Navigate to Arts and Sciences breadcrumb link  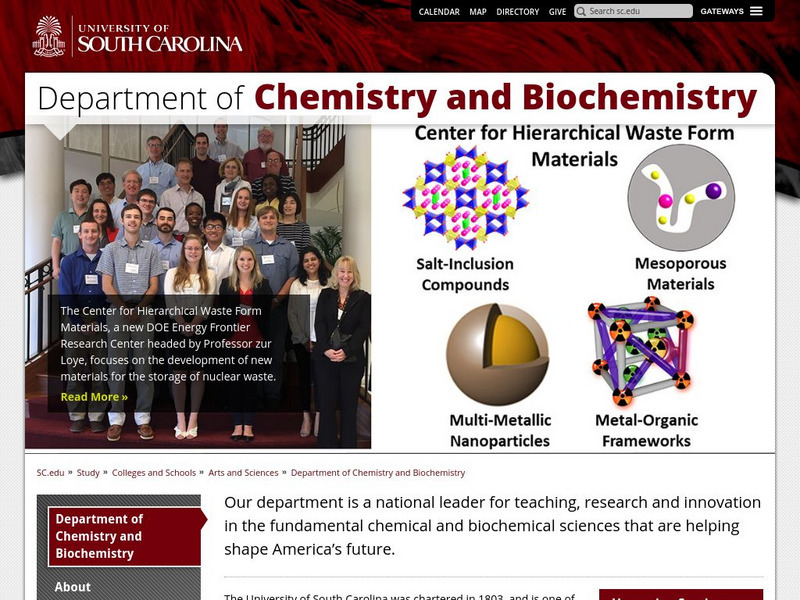243,471
